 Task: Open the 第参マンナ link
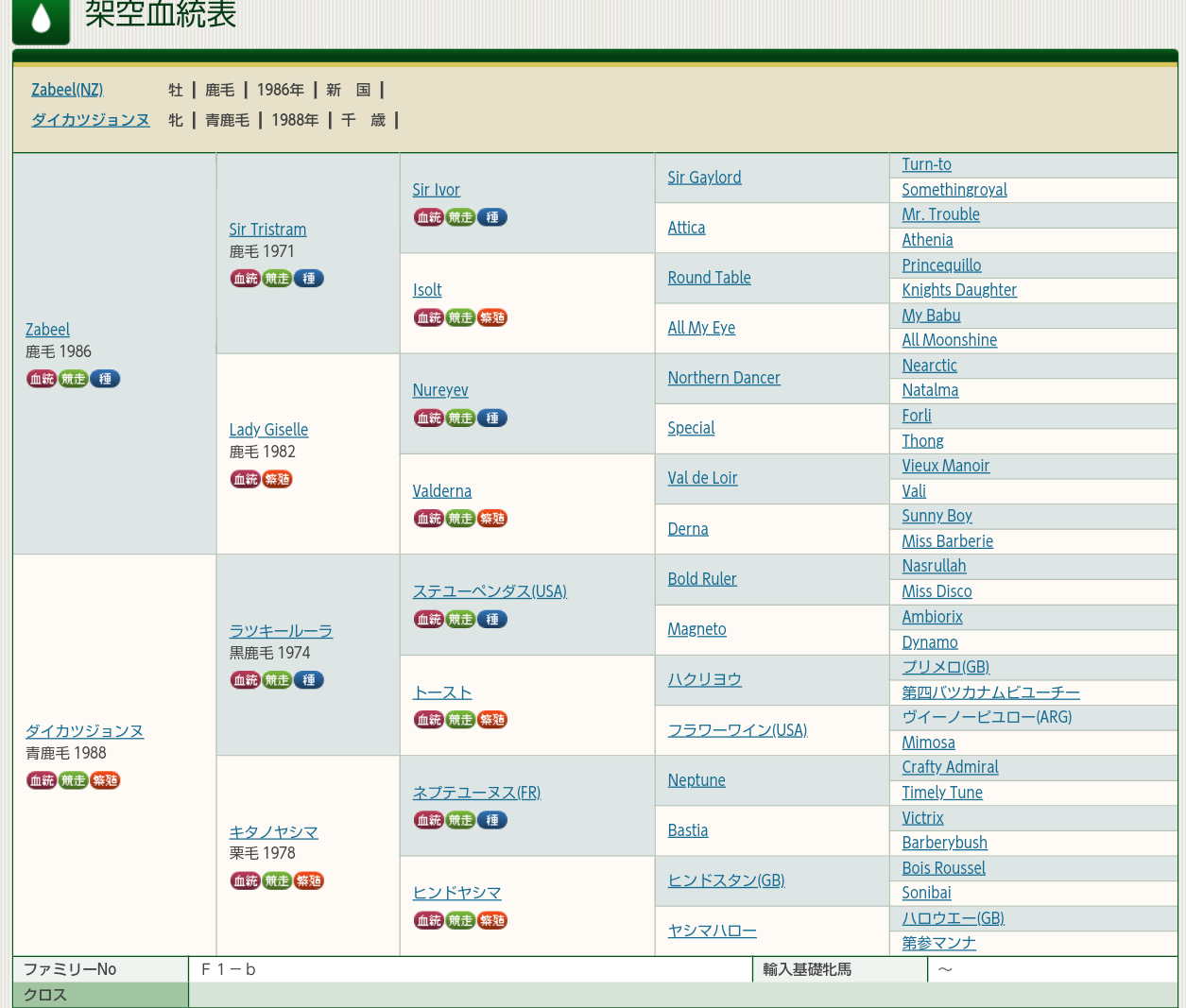[938, 943]
